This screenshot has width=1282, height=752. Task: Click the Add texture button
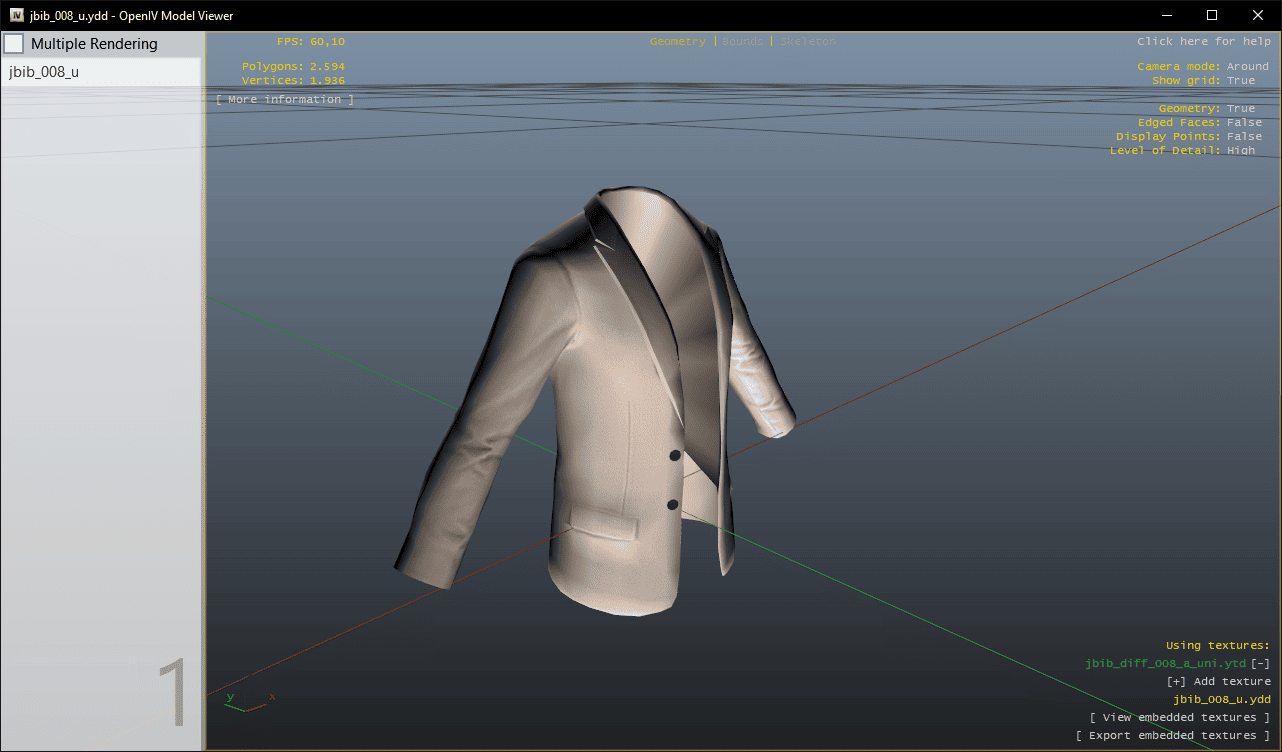coord(1218,682)
